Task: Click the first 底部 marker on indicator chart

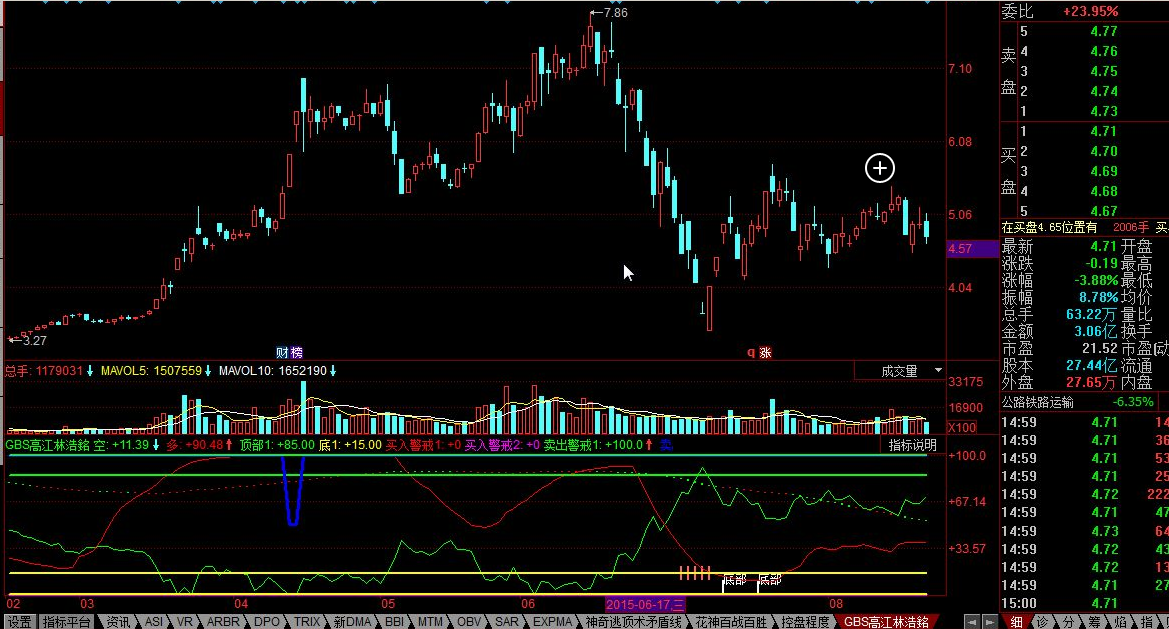Action: 734,580
